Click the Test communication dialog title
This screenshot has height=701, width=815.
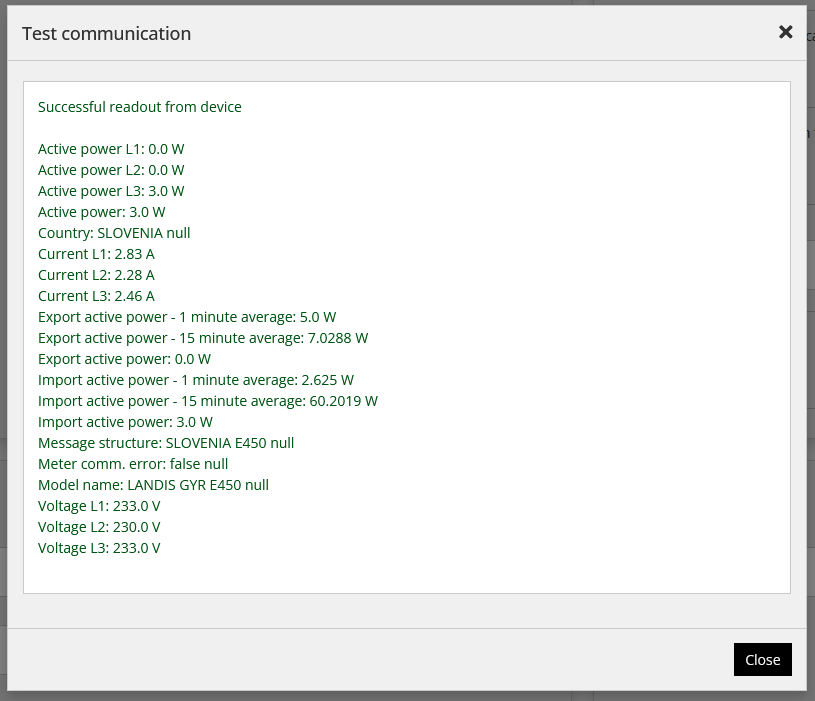pos(107,34)
